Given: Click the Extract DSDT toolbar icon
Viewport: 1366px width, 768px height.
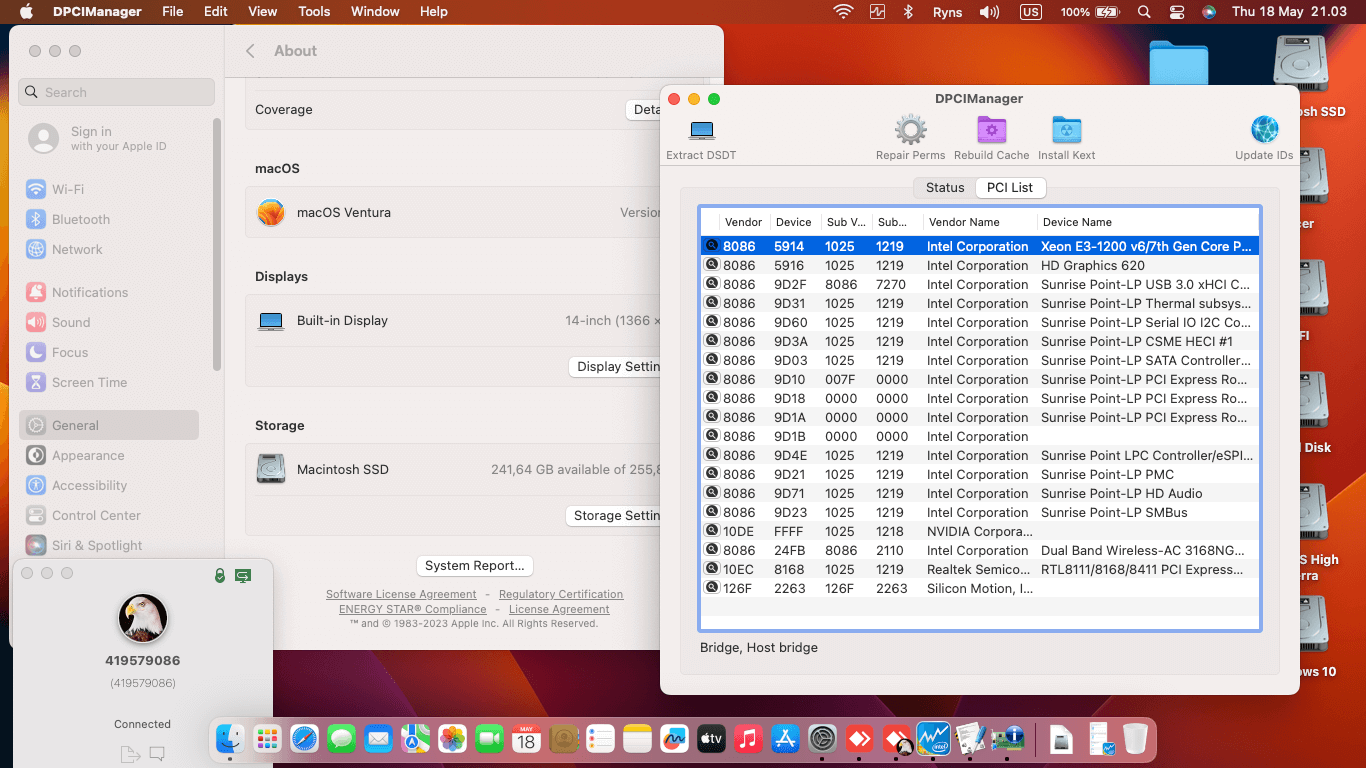Looking at the screenshot, I should coord(702,130).
